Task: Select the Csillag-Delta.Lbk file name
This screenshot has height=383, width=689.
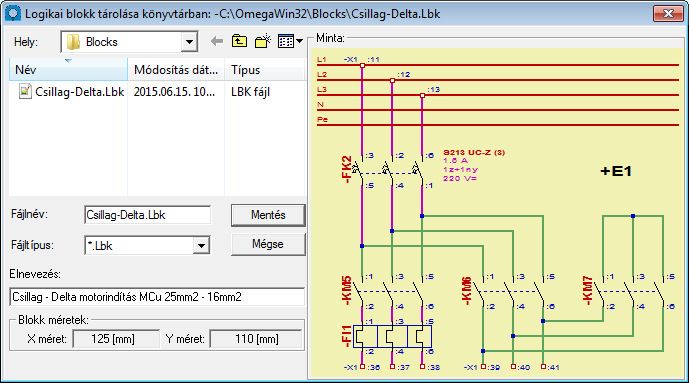Action: click(x=80, y=92)
